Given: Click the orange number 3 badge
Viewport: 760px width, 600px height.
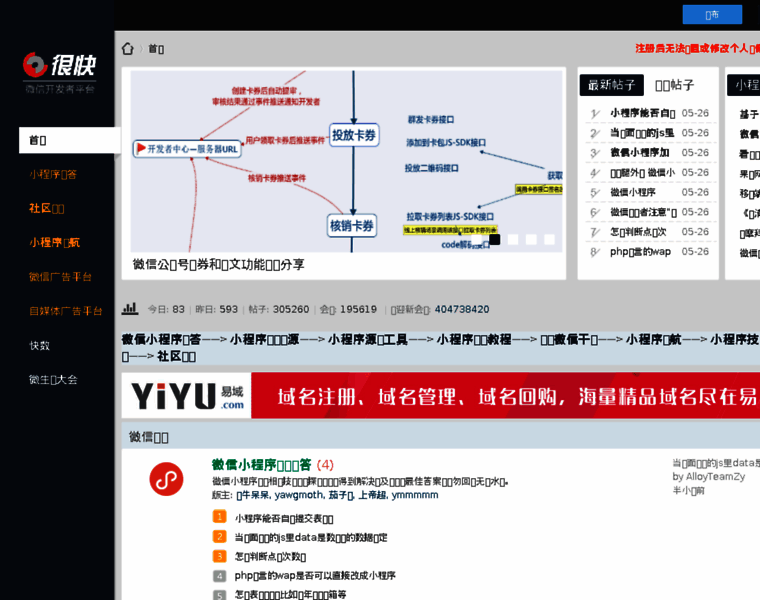Looking at the screenshot, I should click(x=220, y=556).
